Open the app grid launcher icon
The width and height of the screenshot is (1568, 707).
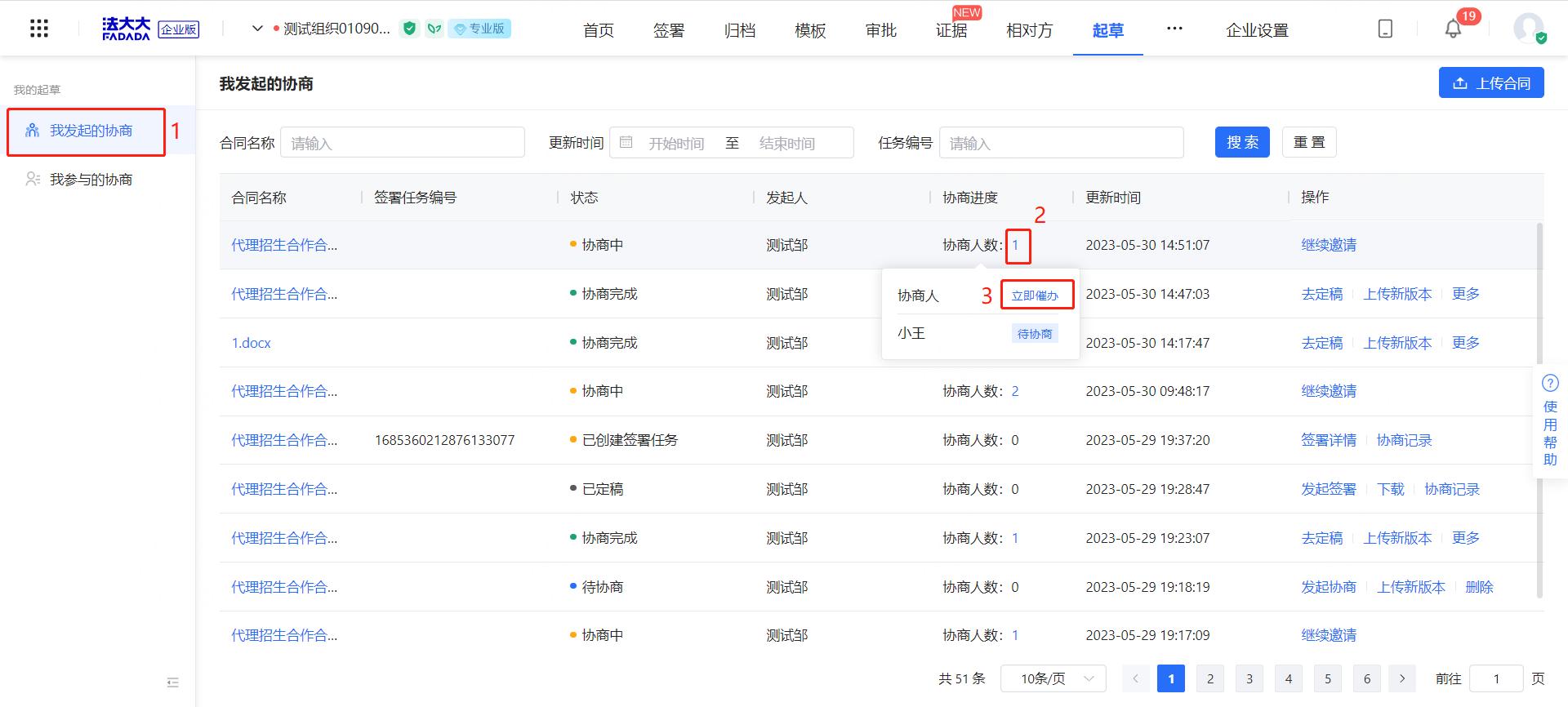(x=39, y=29)
